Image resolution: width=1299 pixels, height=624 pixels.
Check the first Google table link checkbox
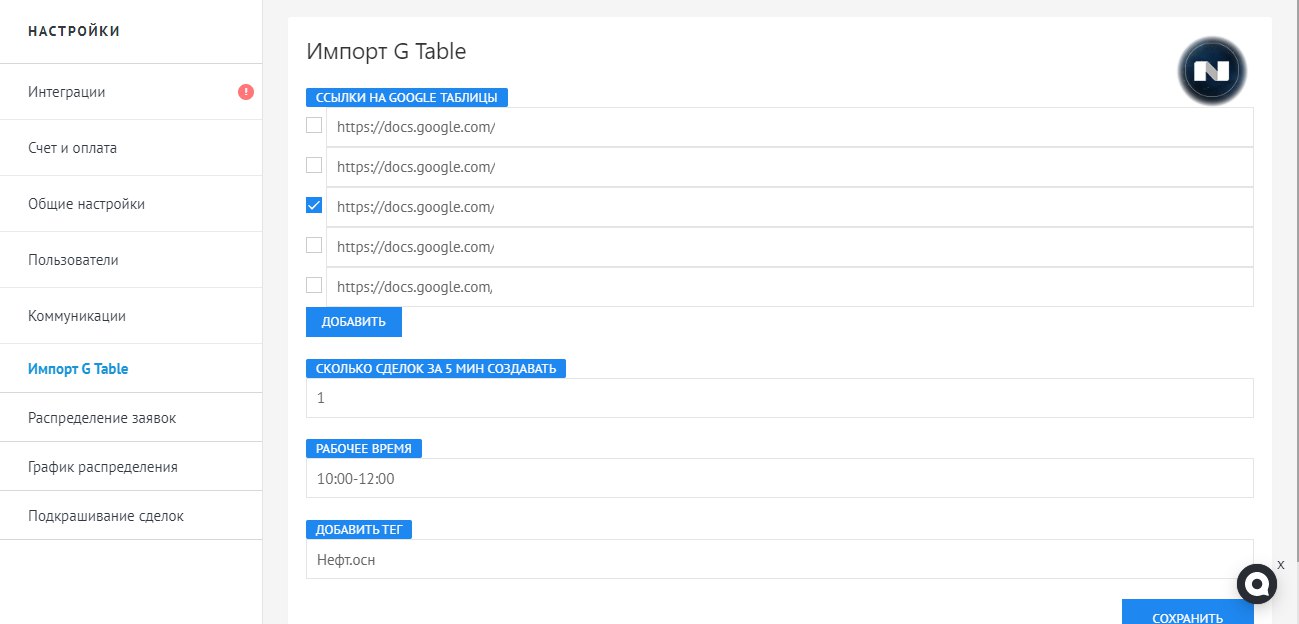(314, 125)
